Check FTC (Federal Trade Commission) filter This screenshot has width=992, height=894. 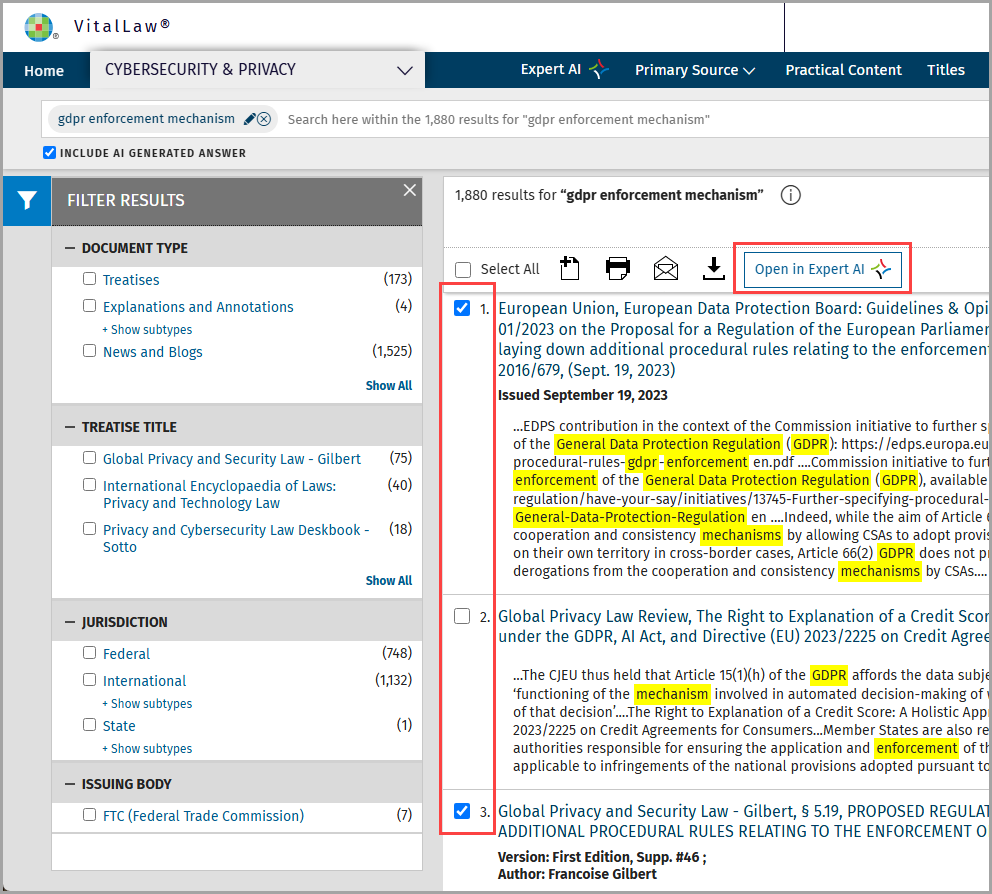tap(90, 815)
